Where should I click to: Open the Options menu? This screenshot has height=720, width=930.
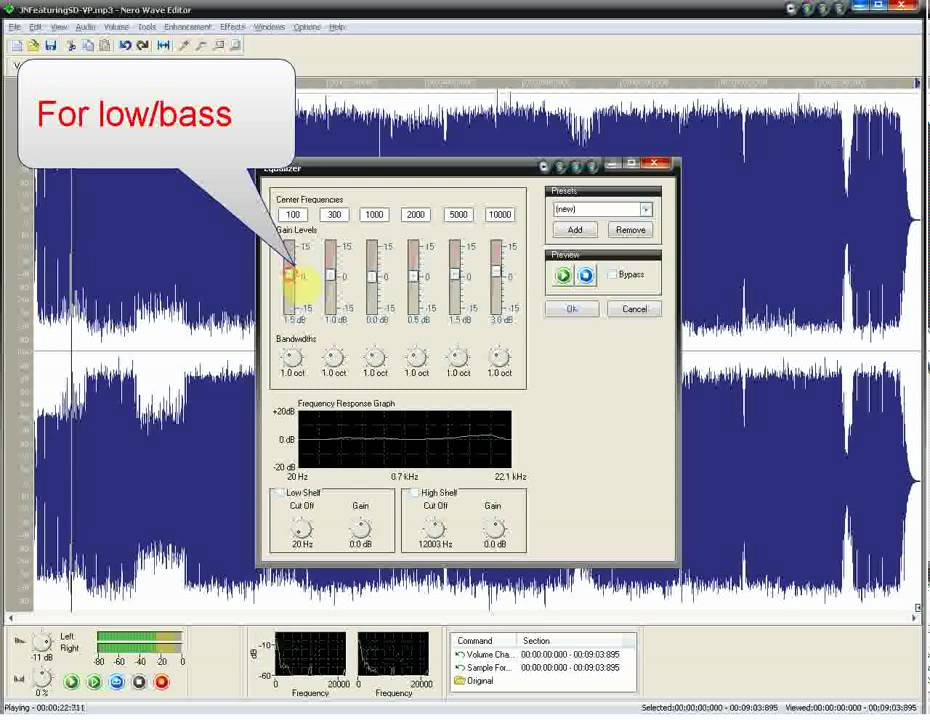(x=307, y=27)
